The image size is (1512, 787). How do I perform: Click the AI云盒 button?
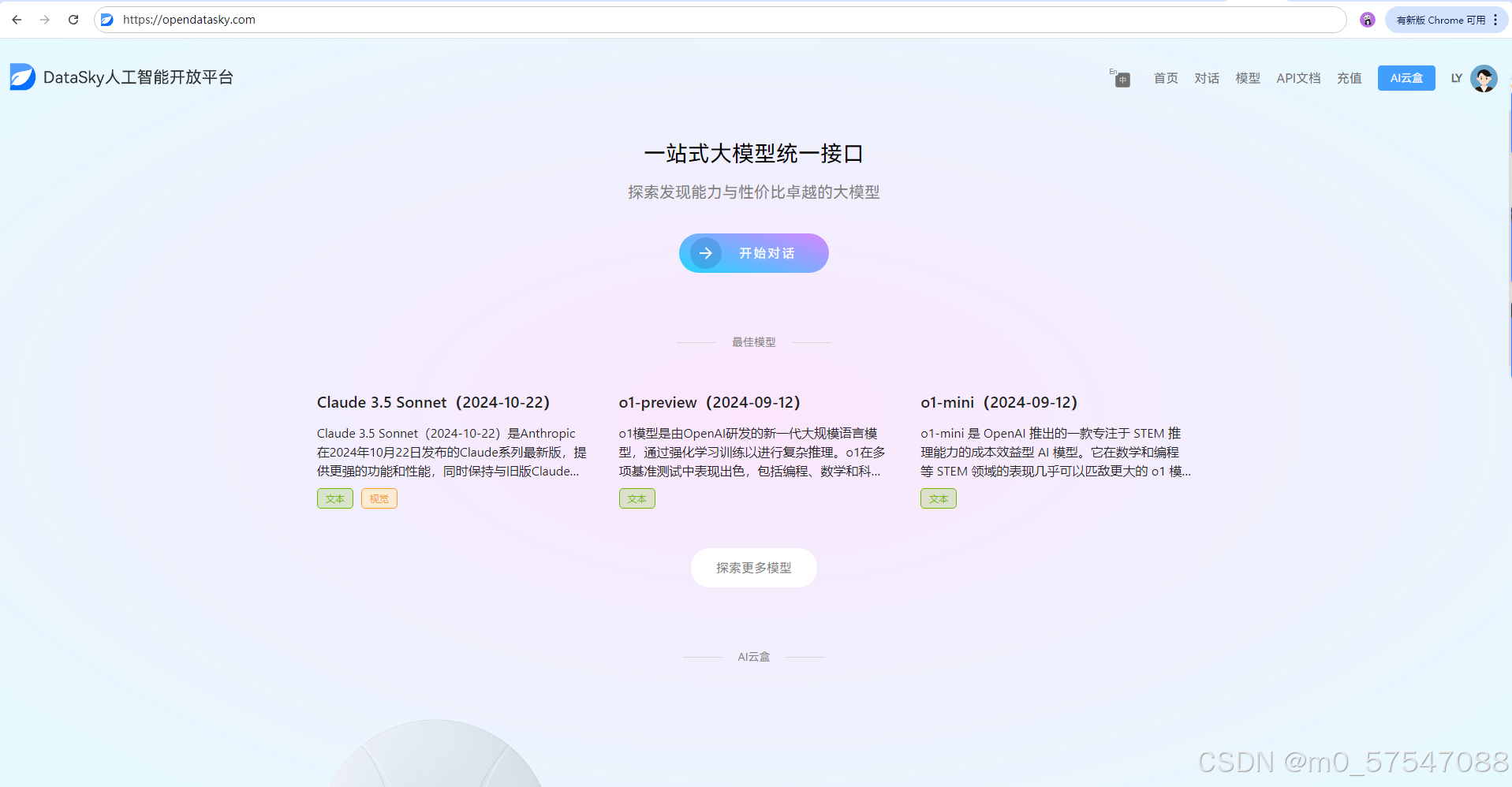(x=1406, y=78)
